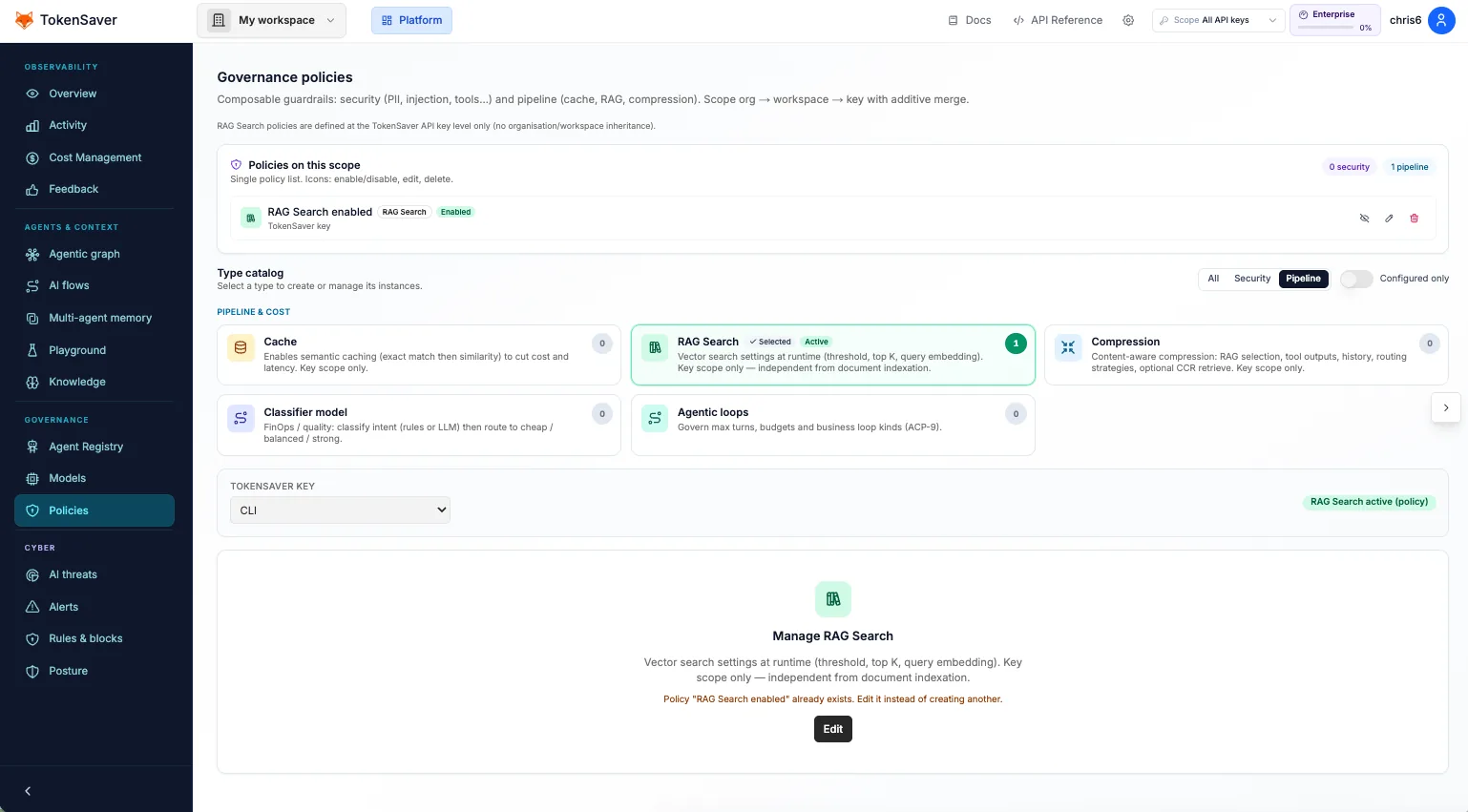Image resolution: width=1468 pixels, height=812 pixels.
Task: Click the Edit button for RAG Search
Action: click(833, 729)
